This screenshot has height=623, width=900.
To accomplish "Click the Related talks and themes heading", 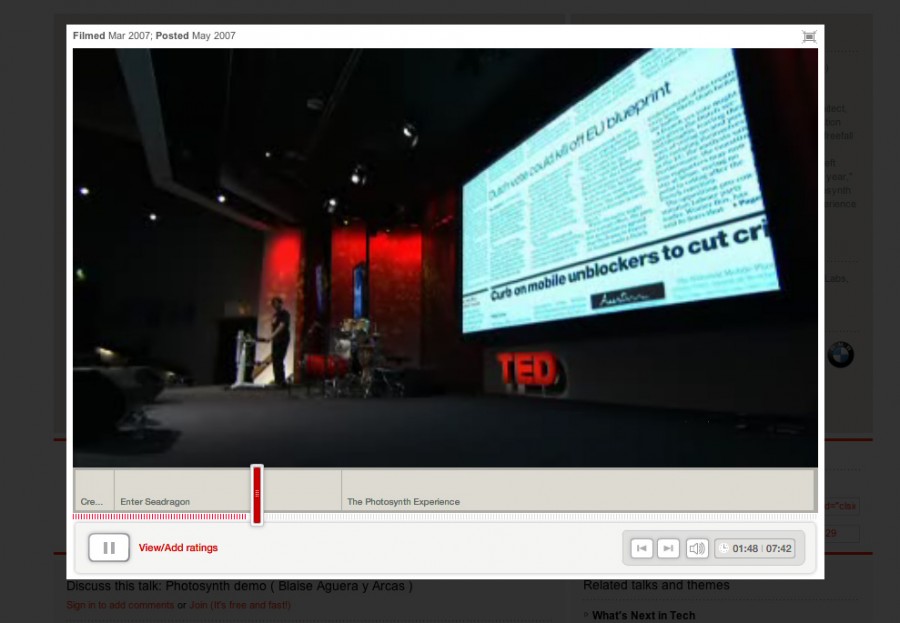I will (656, 586).
